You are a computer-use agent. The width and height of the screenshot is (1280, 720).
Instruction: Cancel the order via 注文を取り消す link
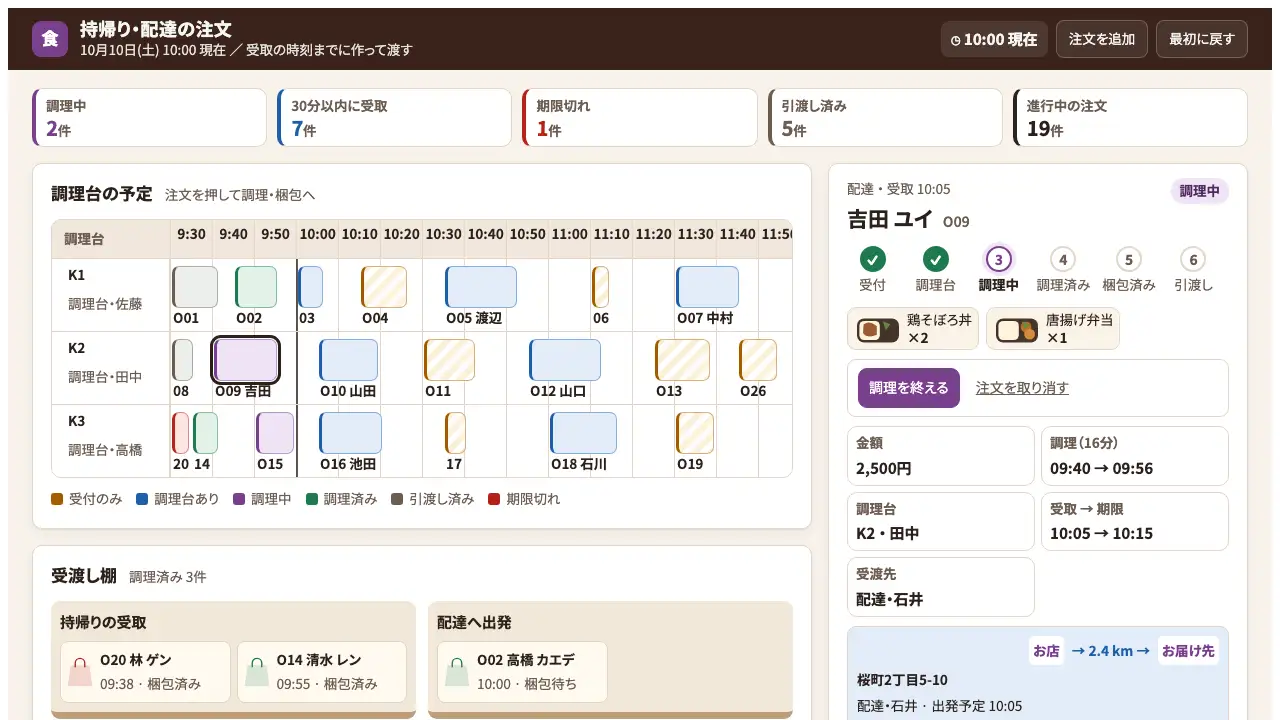(x=1022, y=388)
